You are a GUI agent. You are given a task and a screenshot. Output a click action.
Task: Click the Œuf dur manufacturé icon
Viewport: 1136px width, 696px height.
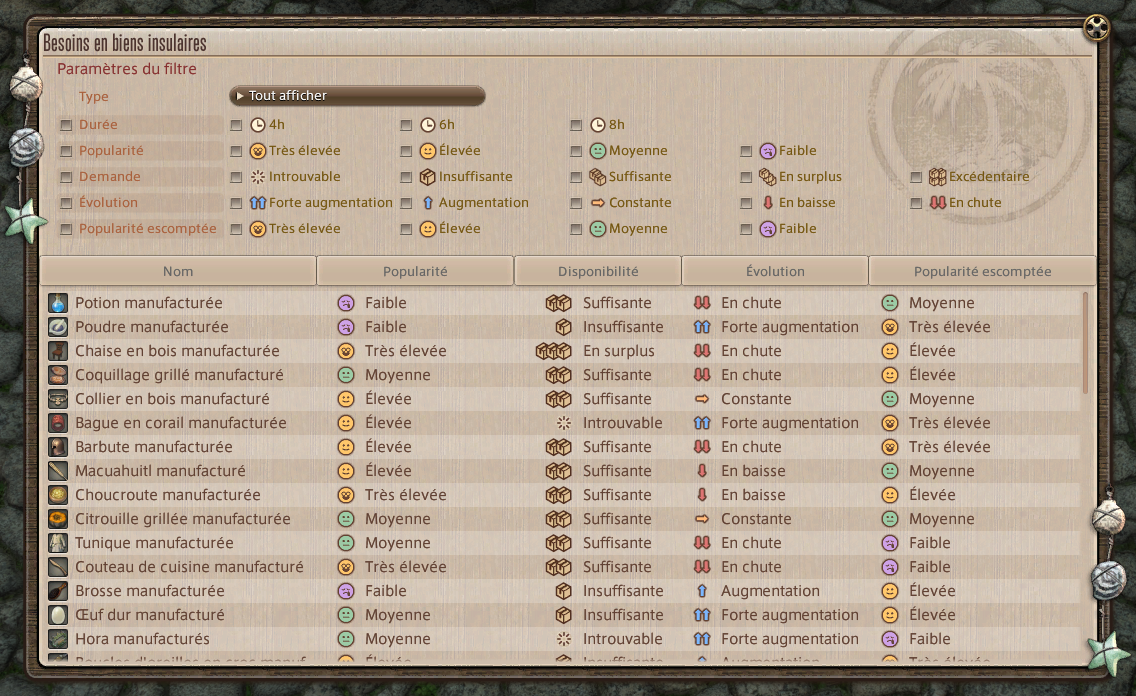(58, 615)
